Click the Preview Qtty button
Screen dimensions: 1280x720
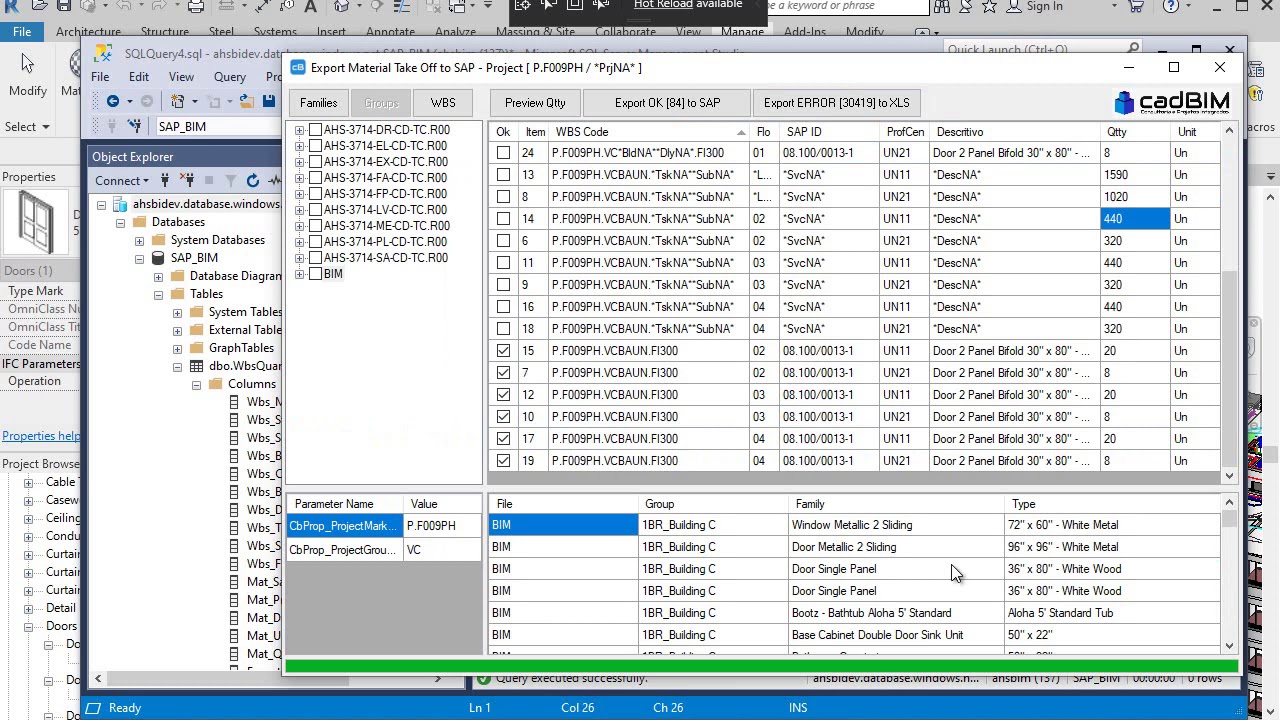pyautogui.click(x=535, y=103)
